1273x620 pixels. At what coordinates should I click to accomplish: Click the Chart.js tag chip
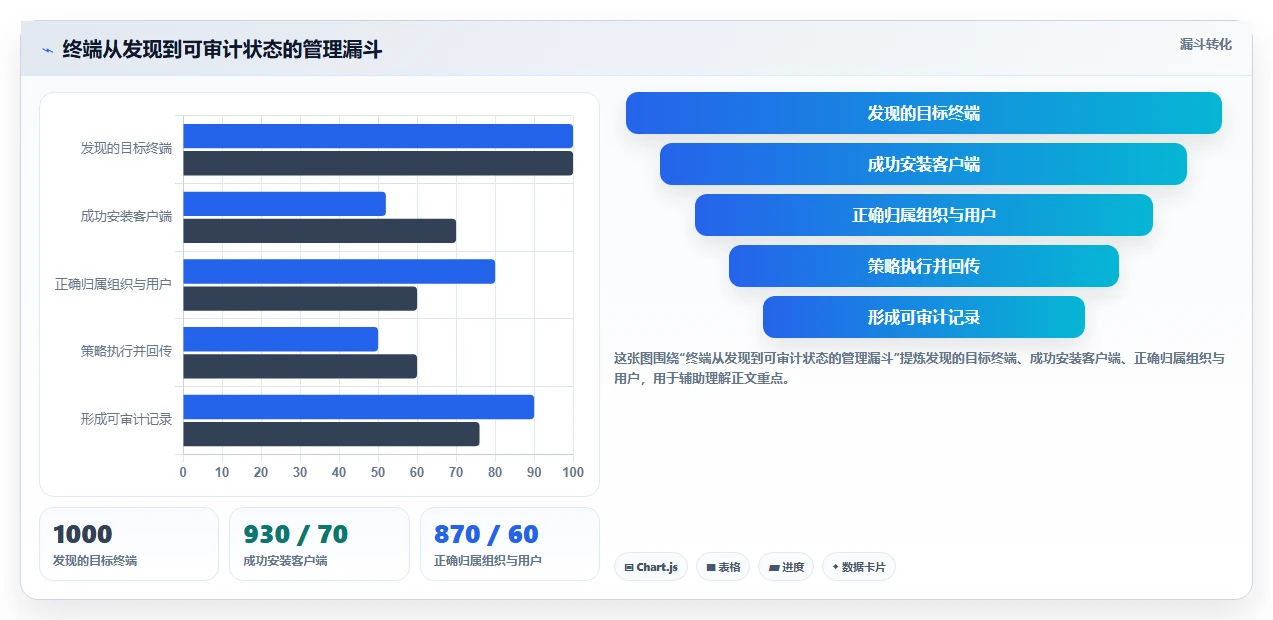651,567
